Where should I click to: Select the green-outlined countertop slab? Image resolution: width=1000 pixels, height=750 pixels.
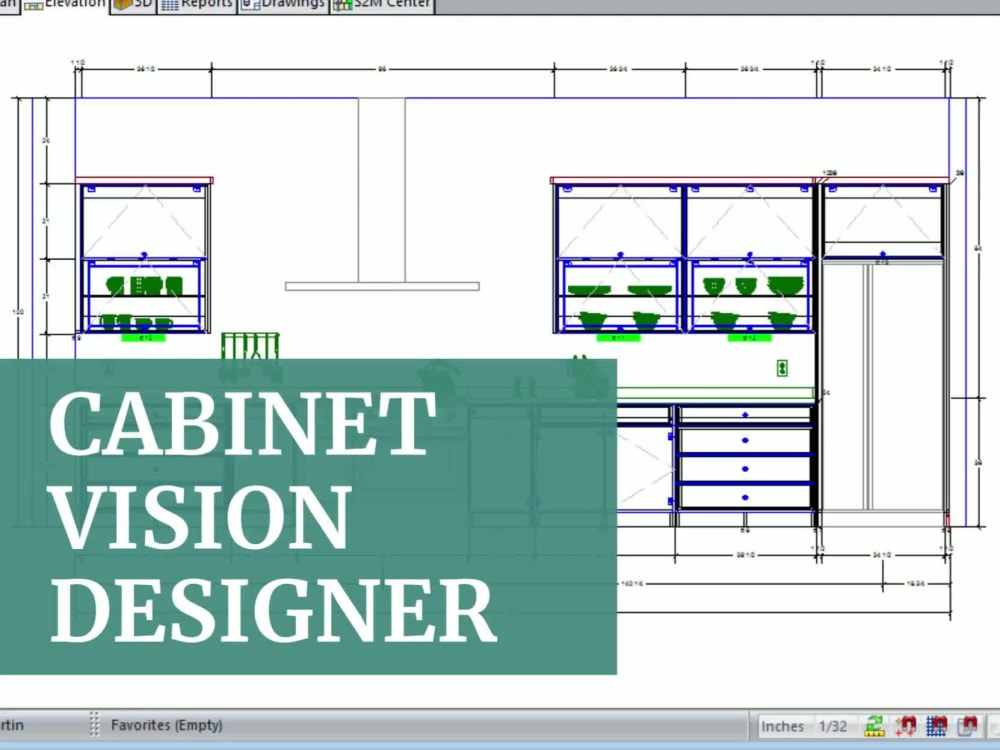[x=716, y=393]
